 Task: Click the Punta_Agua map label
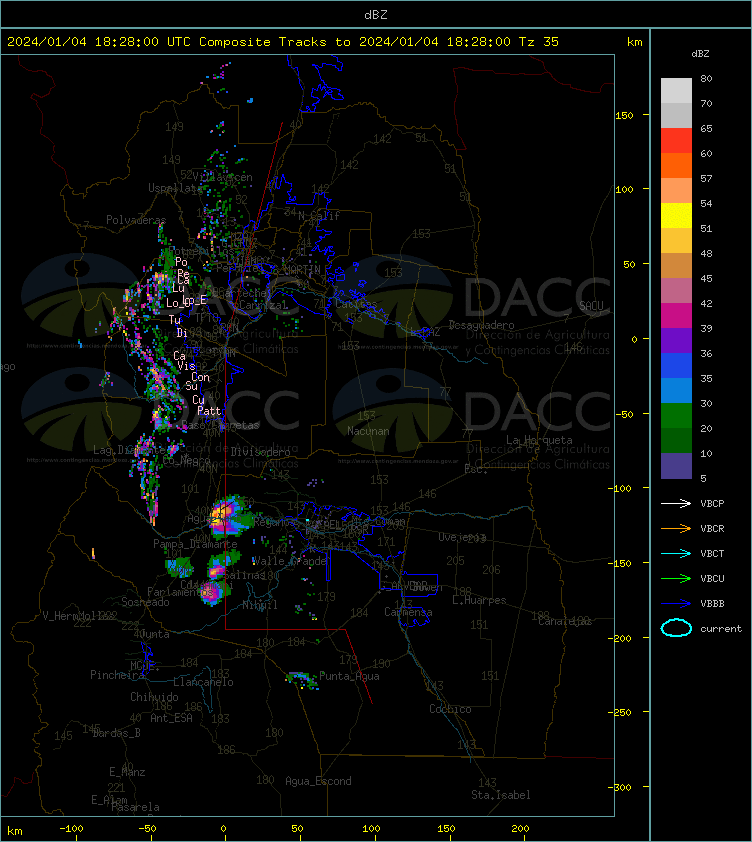[x=349, y=676]
